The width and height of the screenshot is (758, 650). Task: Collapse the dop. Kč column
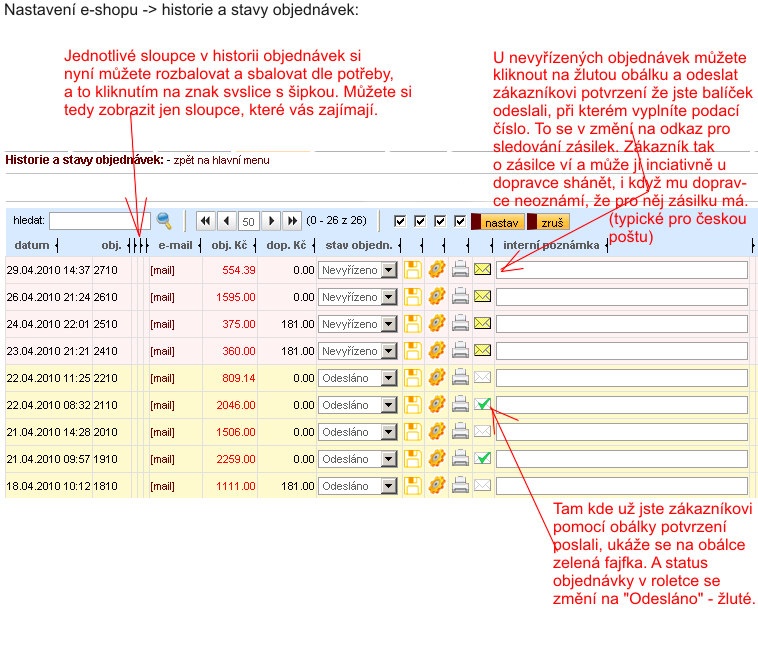(313, 246)
